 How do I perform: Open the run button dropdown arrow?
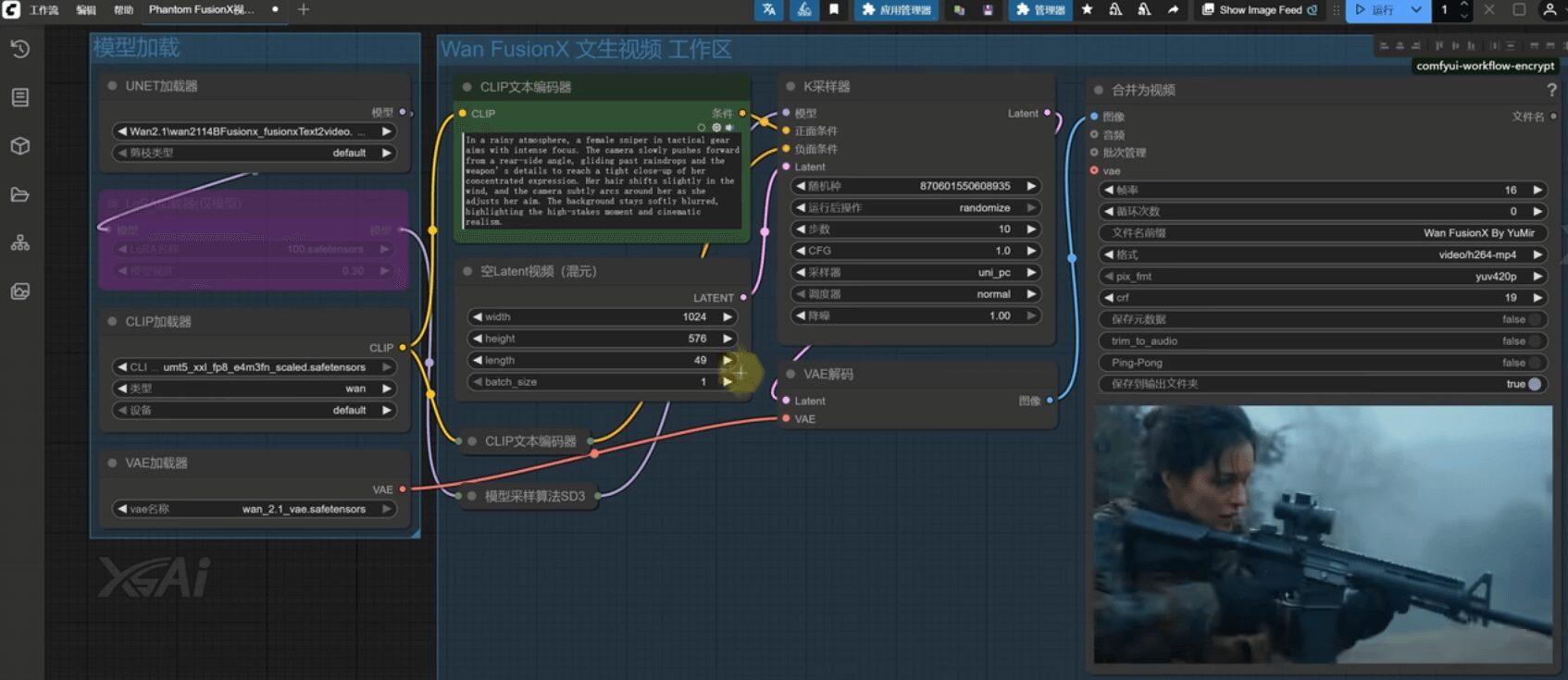click(1416, 9)
